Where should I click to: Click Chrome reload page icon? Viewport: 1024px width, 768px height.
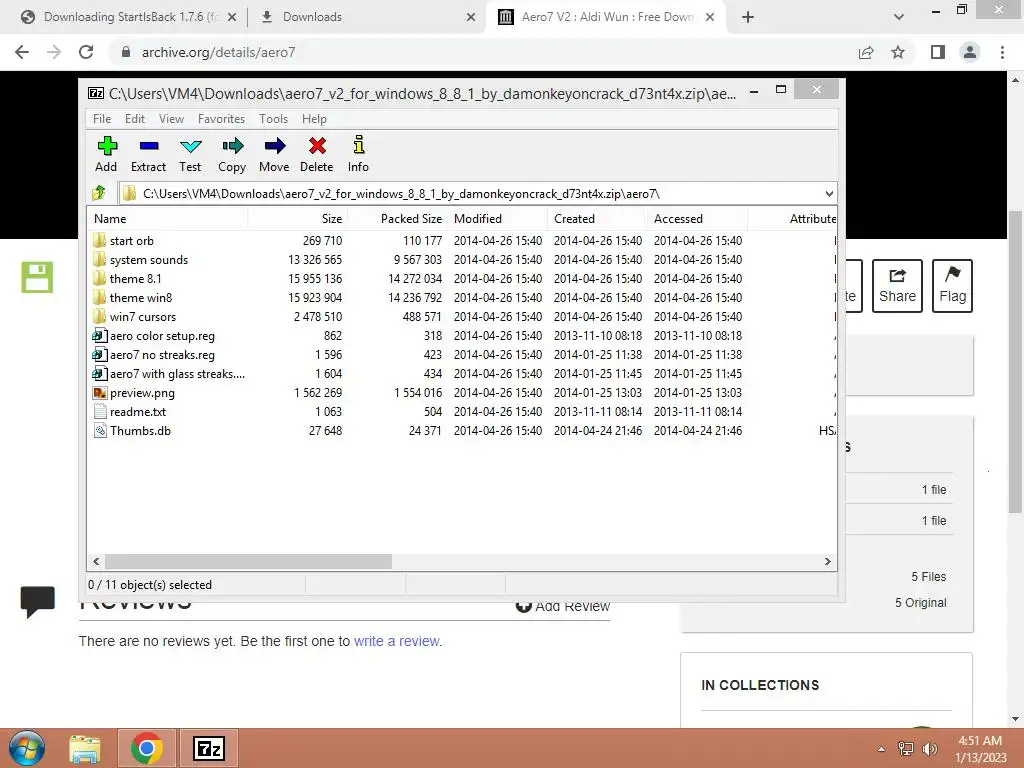[x=86, y=52]
